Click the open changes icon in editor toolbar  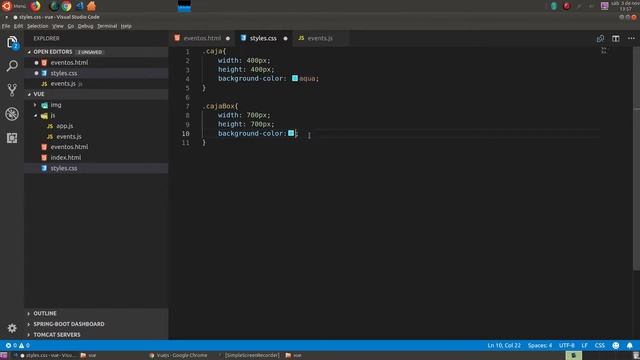point(600,38)
